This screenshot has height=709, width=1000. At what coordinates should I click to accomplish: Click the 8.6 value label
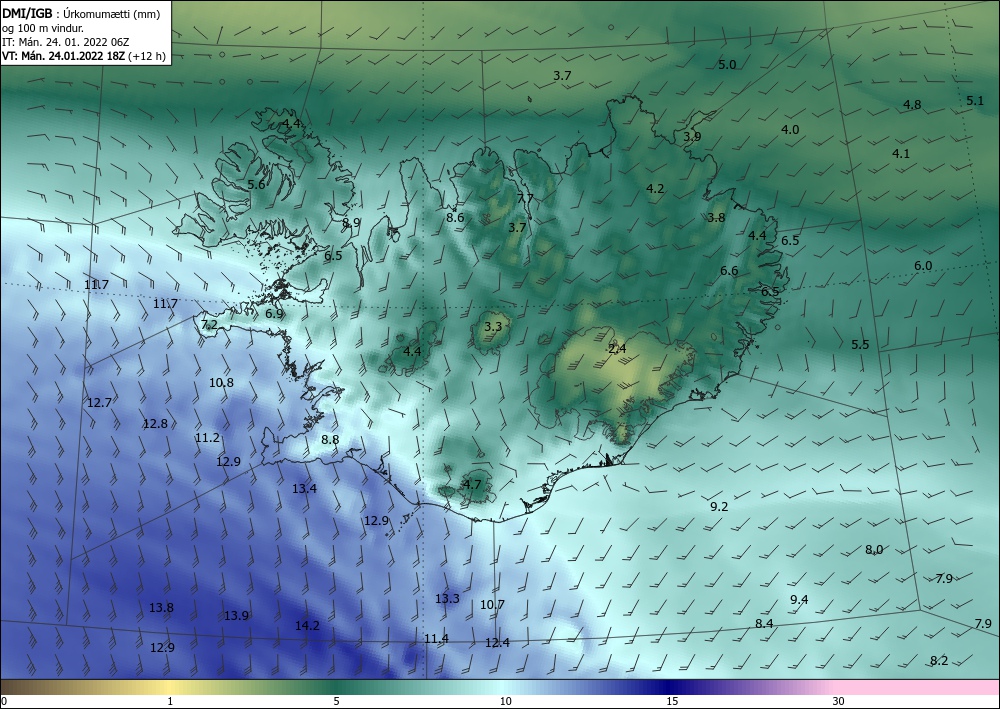455,217
